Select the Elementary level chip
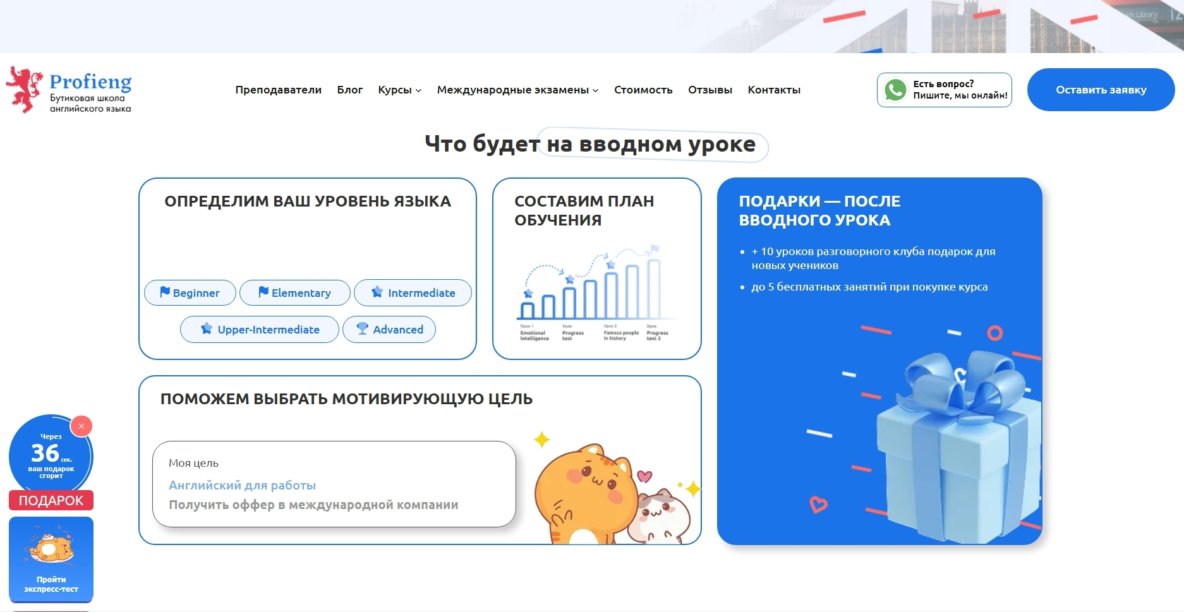Screen dimensions: 1184x612 (295, 293)
